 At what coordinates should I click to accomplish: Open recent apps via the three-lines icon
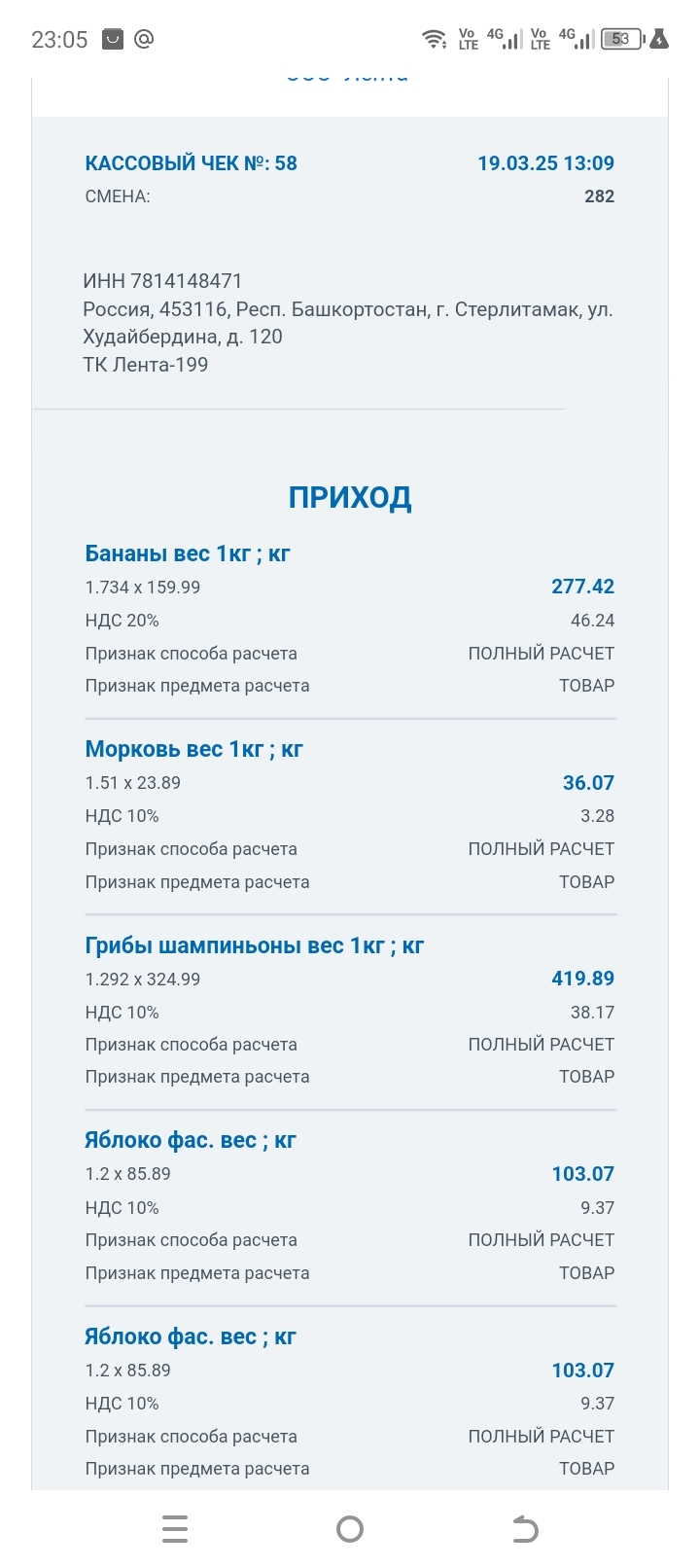coord(175,1530)
